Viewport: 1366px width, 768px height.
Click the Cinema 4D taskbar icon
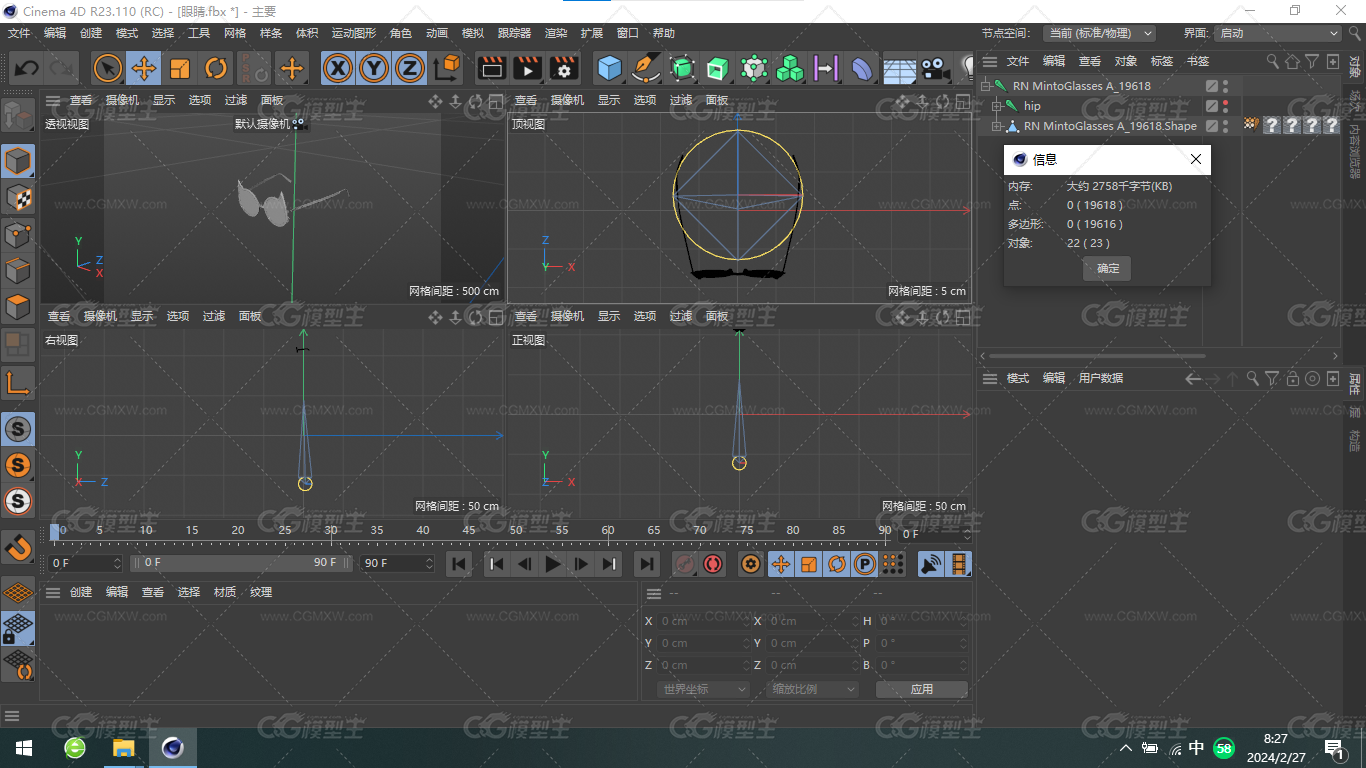173,748
